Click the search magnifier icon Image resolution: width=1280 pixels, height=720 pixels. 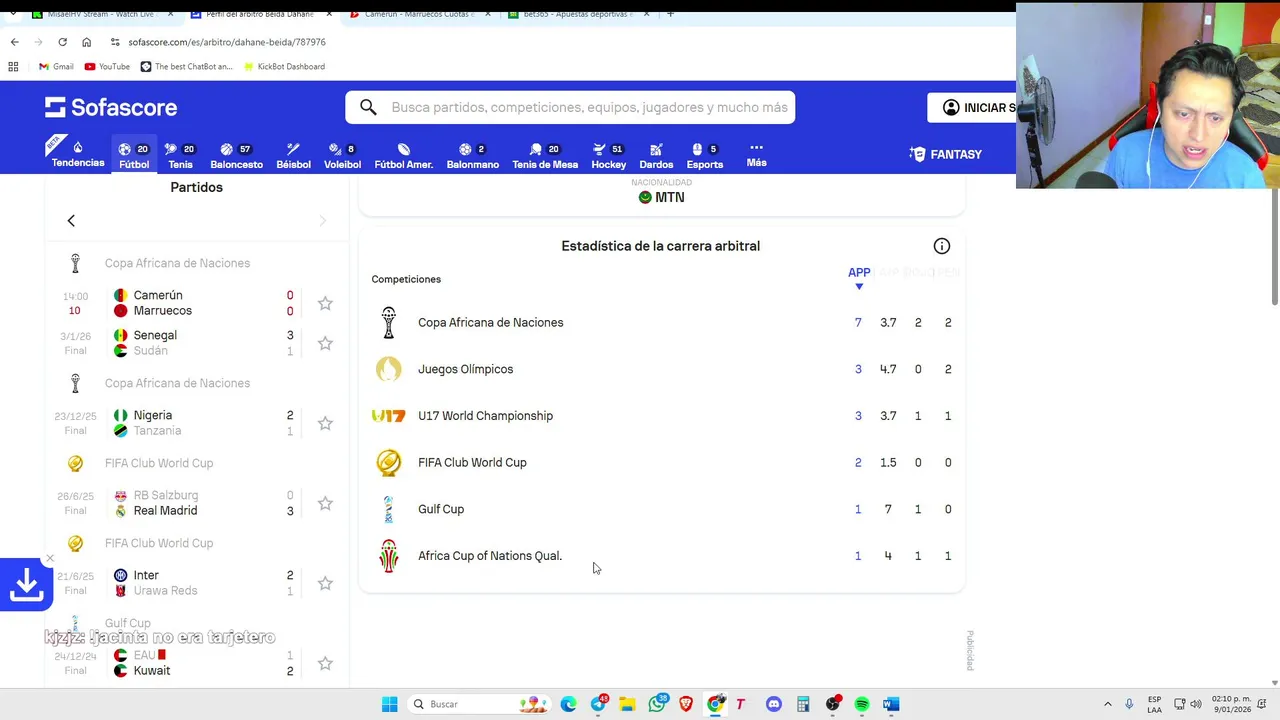click(368, 107)
